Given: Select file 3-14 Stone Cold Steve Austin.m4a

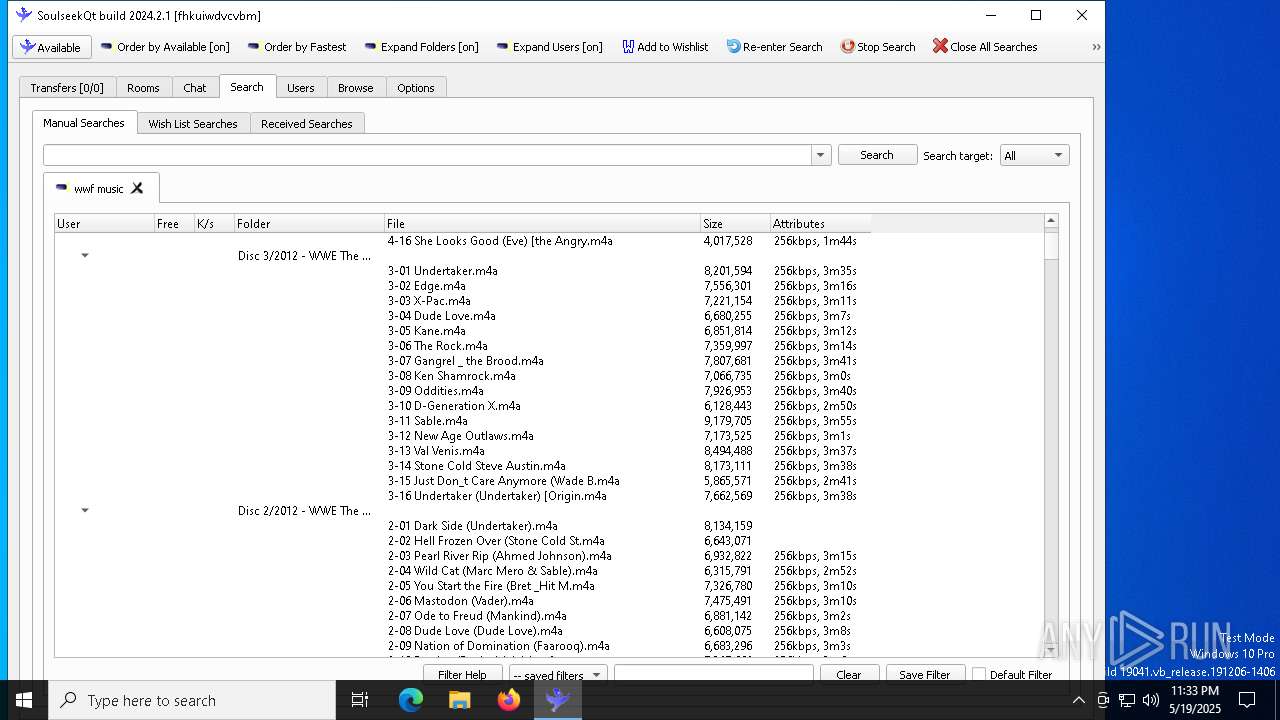Looking at the screenshot, I should click(x=477, y=466).
